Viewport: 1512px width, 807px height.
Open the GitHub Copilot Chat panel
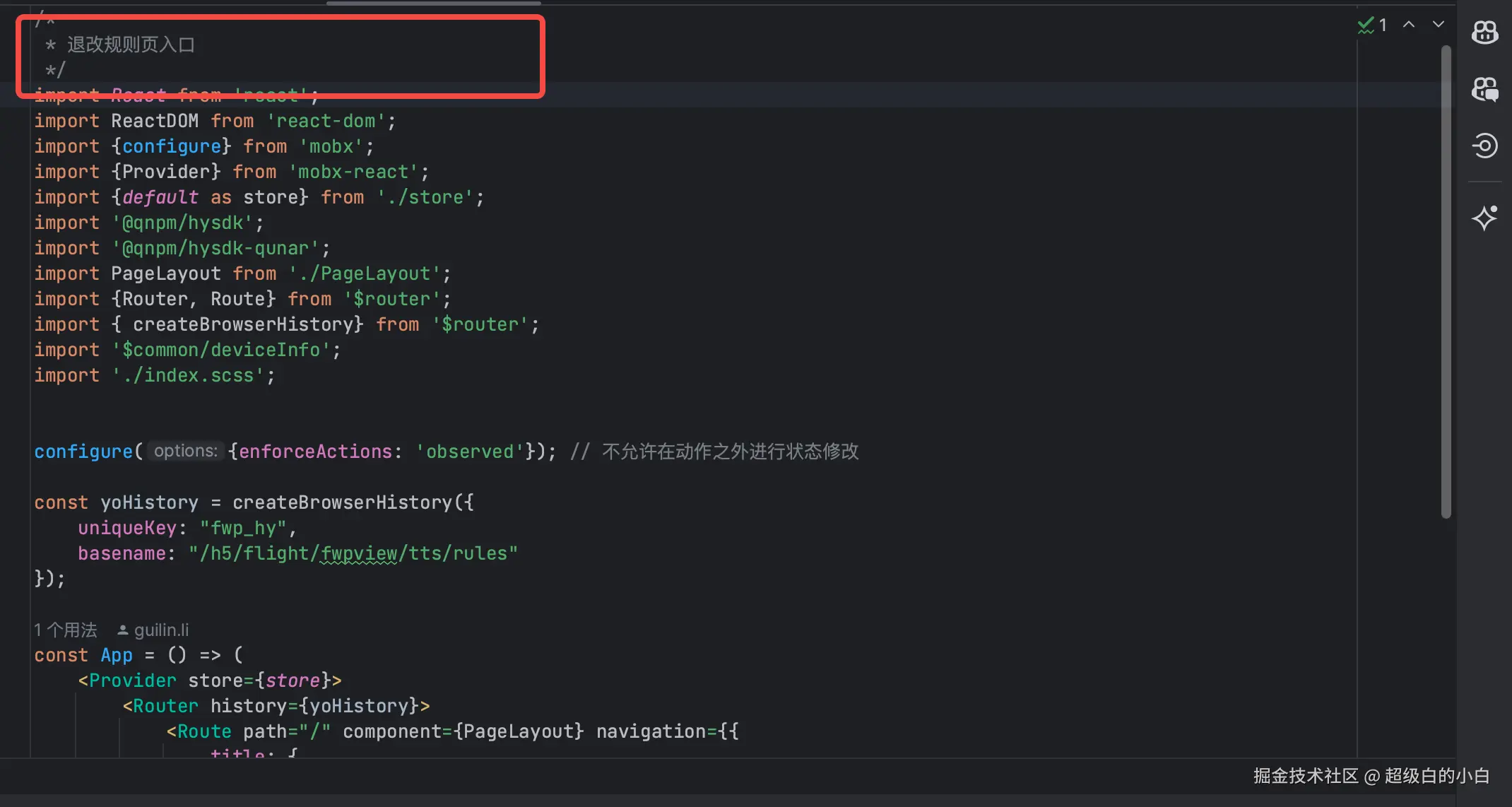click(1484, 89)
